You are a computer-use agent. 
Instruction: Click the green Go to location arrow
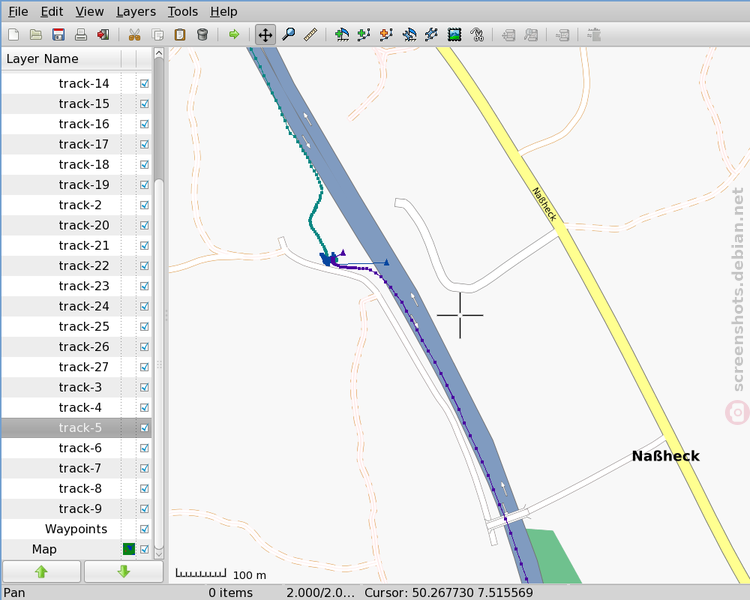[x=234, y=34]
